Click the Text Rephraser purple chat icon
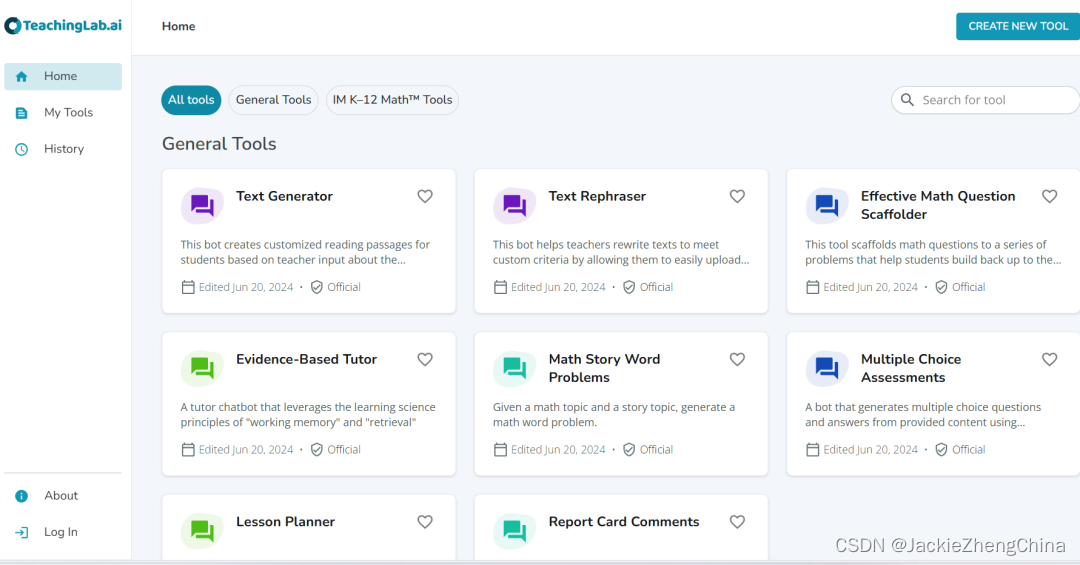This screenshot has width=1080, height=565. click(x=515, y=205)
